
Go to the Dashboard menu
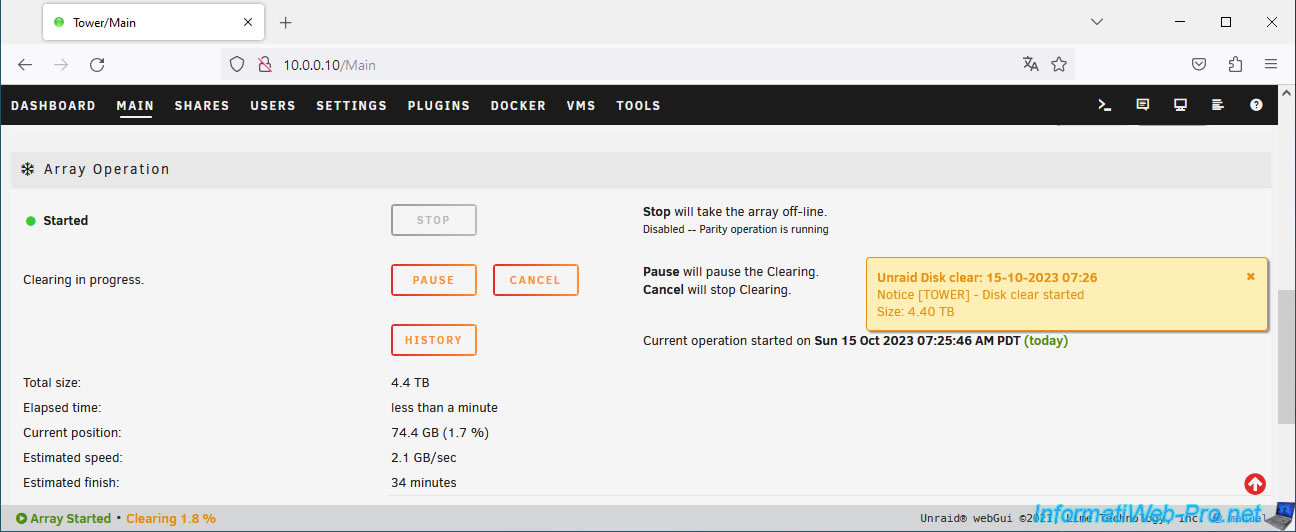(53, 106)
